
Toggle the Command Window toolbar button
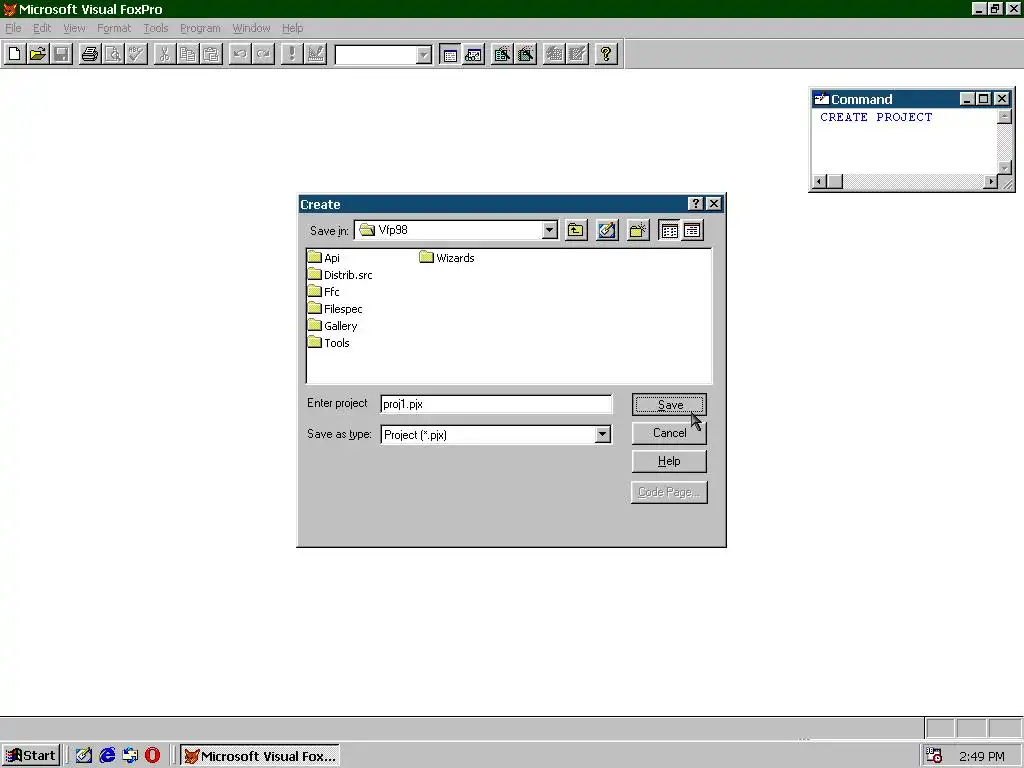[x=450, y=54]
